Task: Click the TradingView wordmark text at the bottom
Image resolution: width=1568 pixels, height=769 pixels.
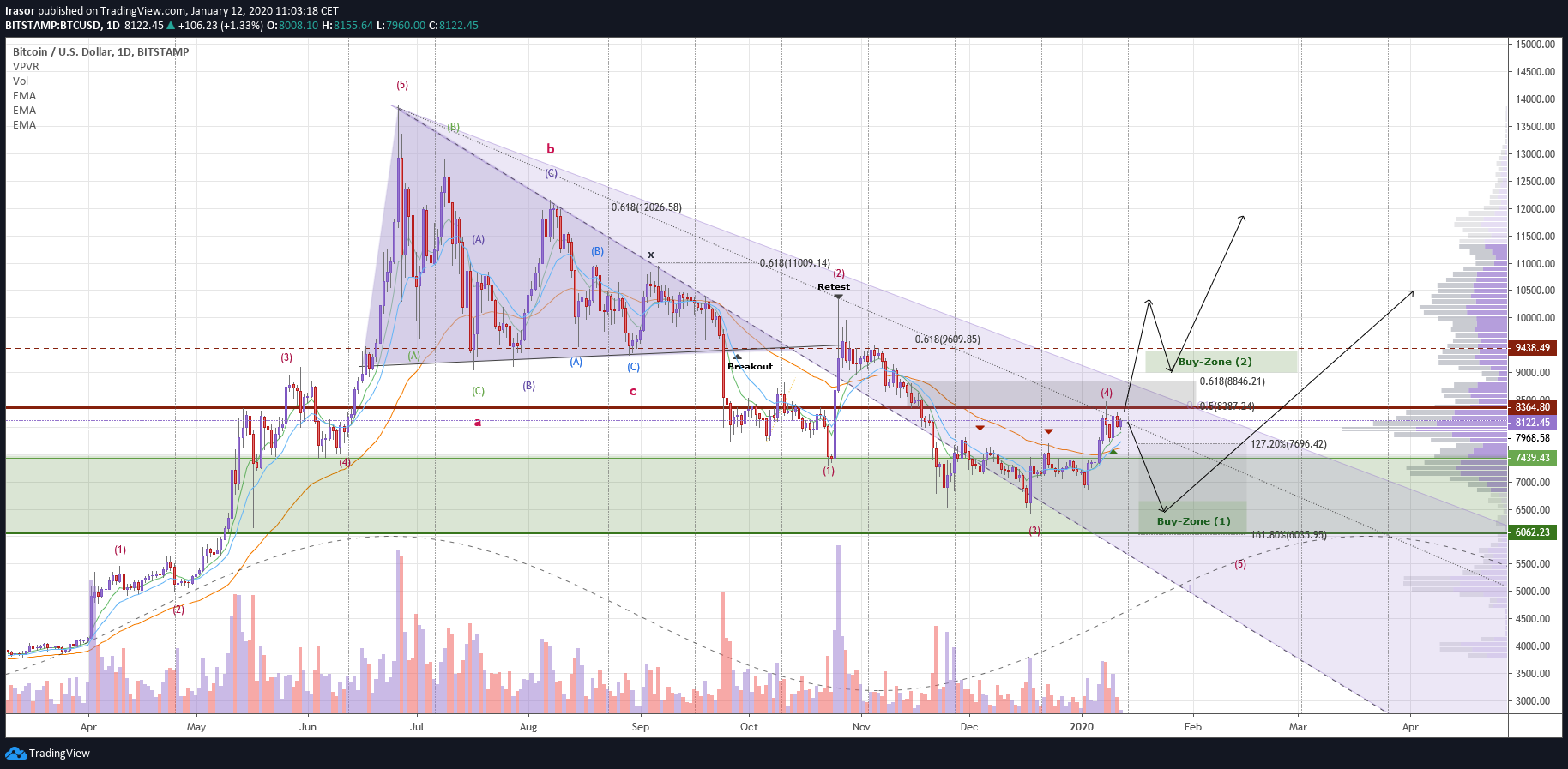Action: point(59,754)
